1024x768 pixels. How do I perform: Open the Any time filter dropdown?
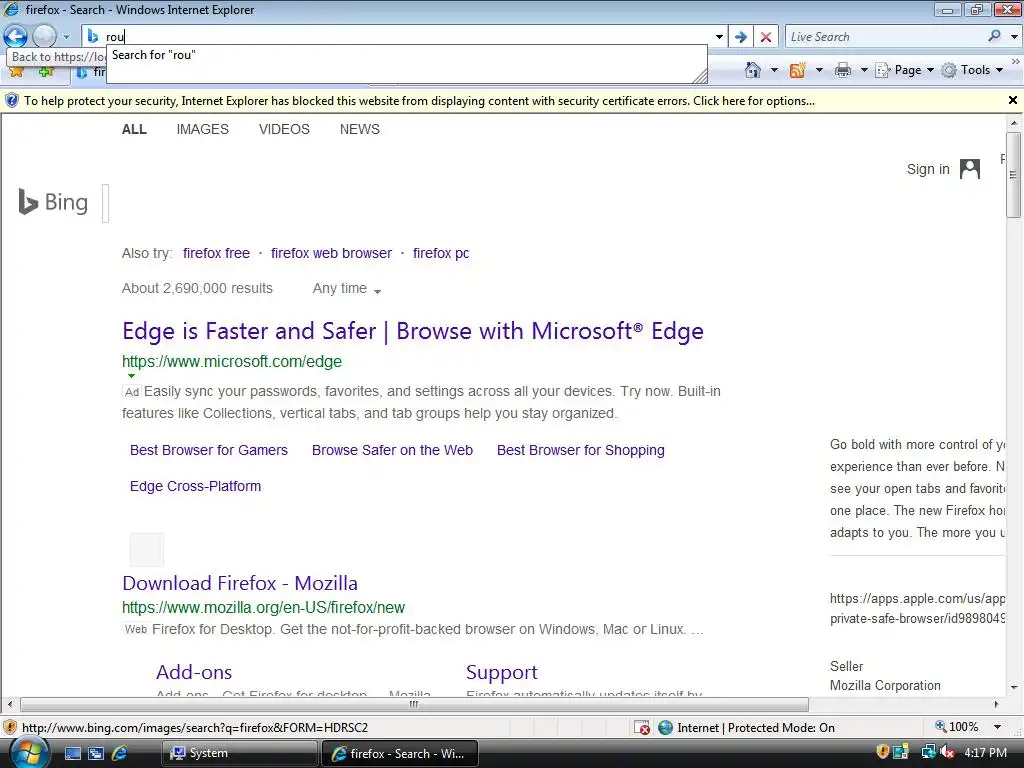point(346,289)
